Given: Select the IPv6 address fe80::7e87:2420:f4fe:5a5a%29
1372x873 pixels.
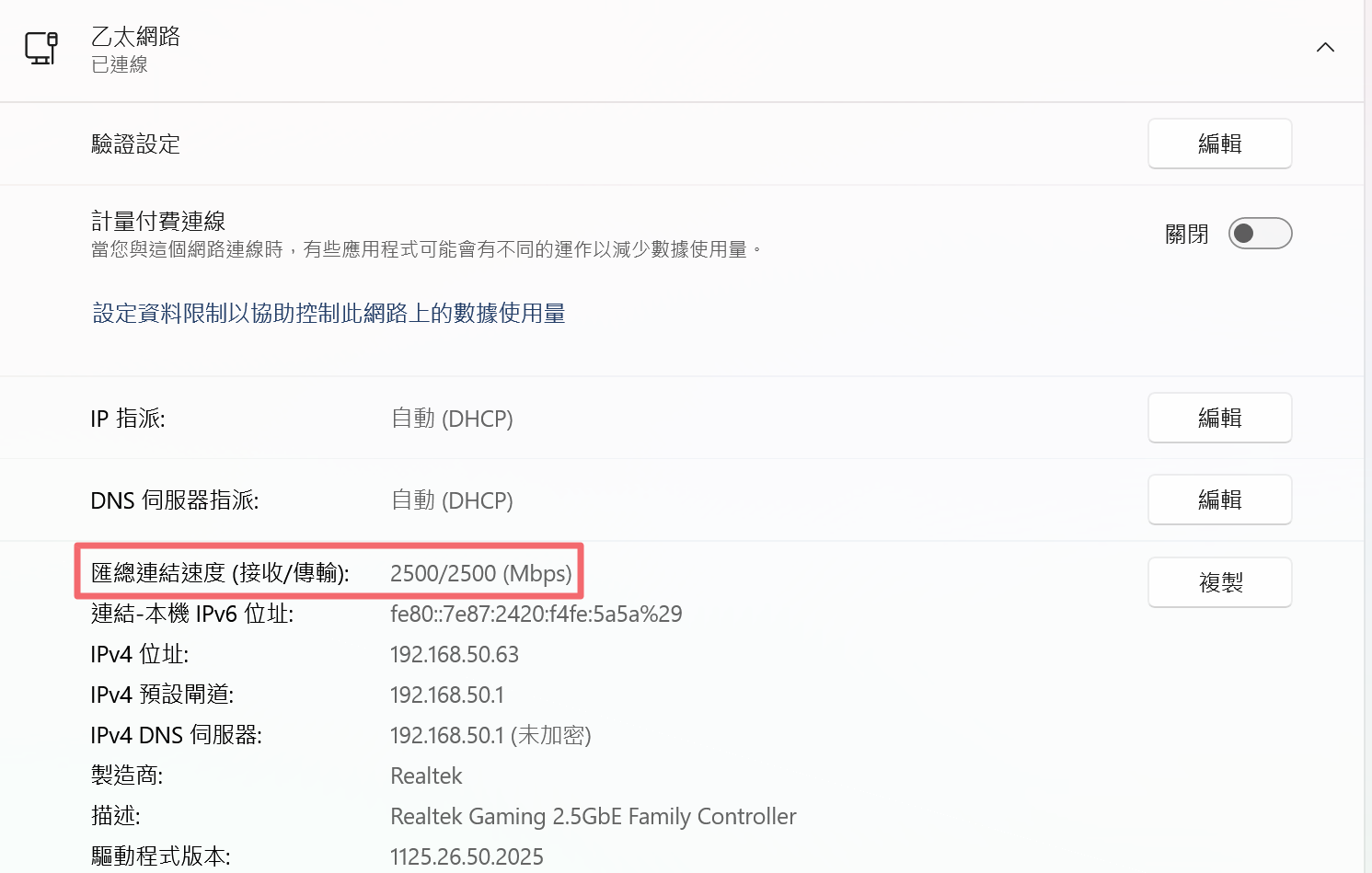Looking at the screenshot, I should click(x=536, y=614).
